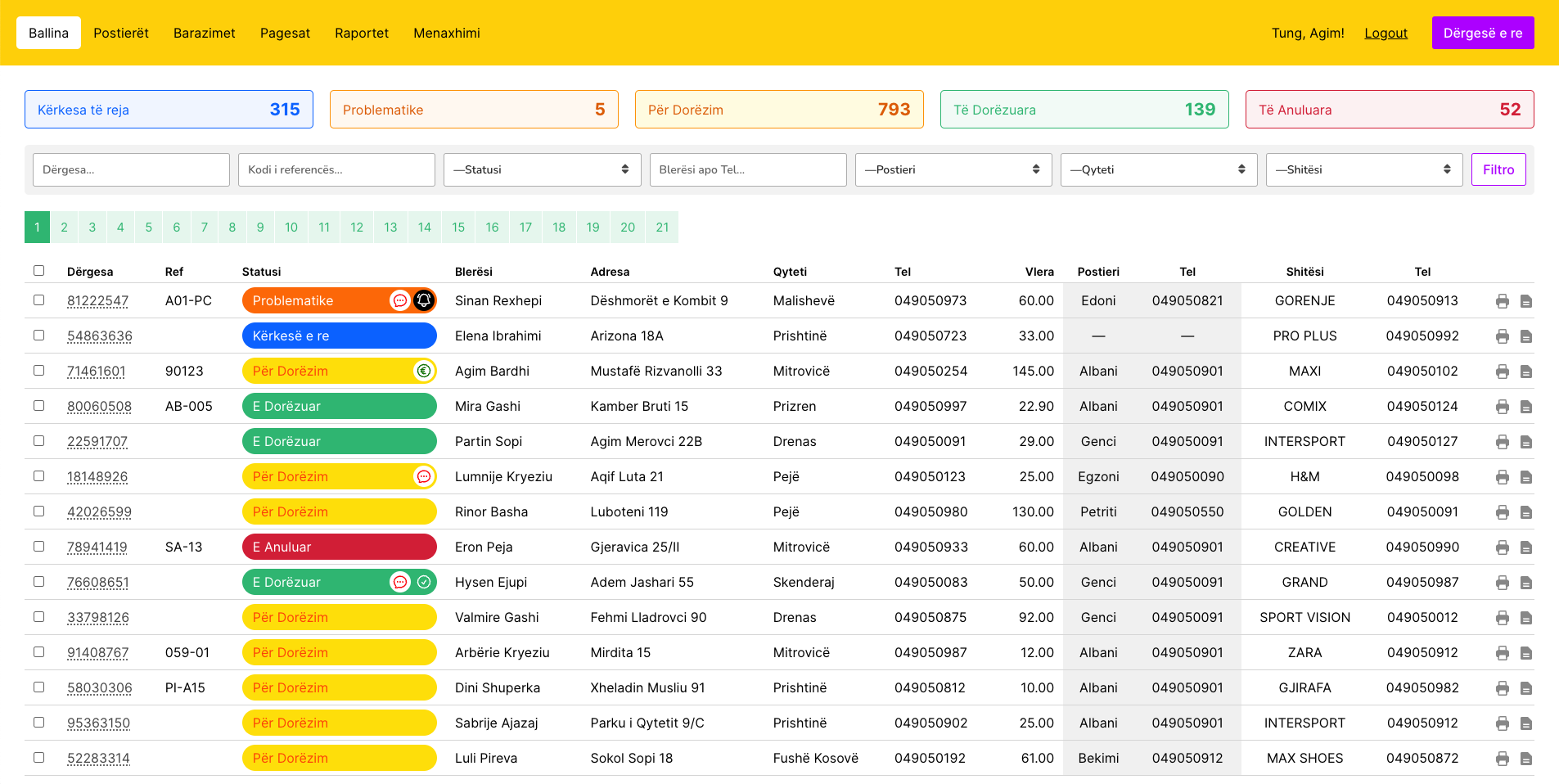The image size is (1559, 784).
Task: Check the box for shipment 54863636
Action: pos(38,336)
